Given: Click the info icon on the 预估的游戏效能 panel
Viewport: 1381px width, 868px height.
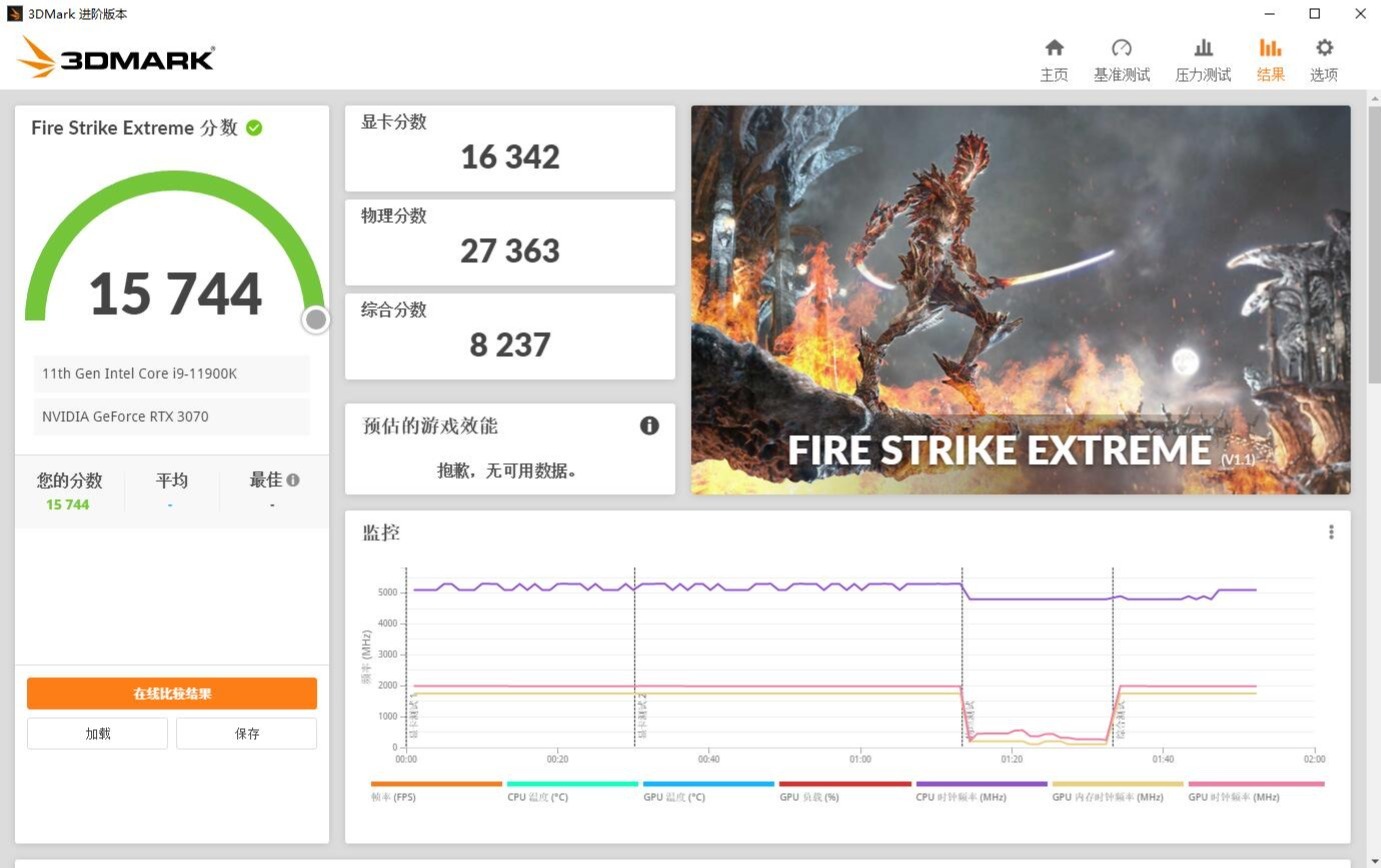Looking at the screenshot, I should pyautogui.click(x=650, y=425).
